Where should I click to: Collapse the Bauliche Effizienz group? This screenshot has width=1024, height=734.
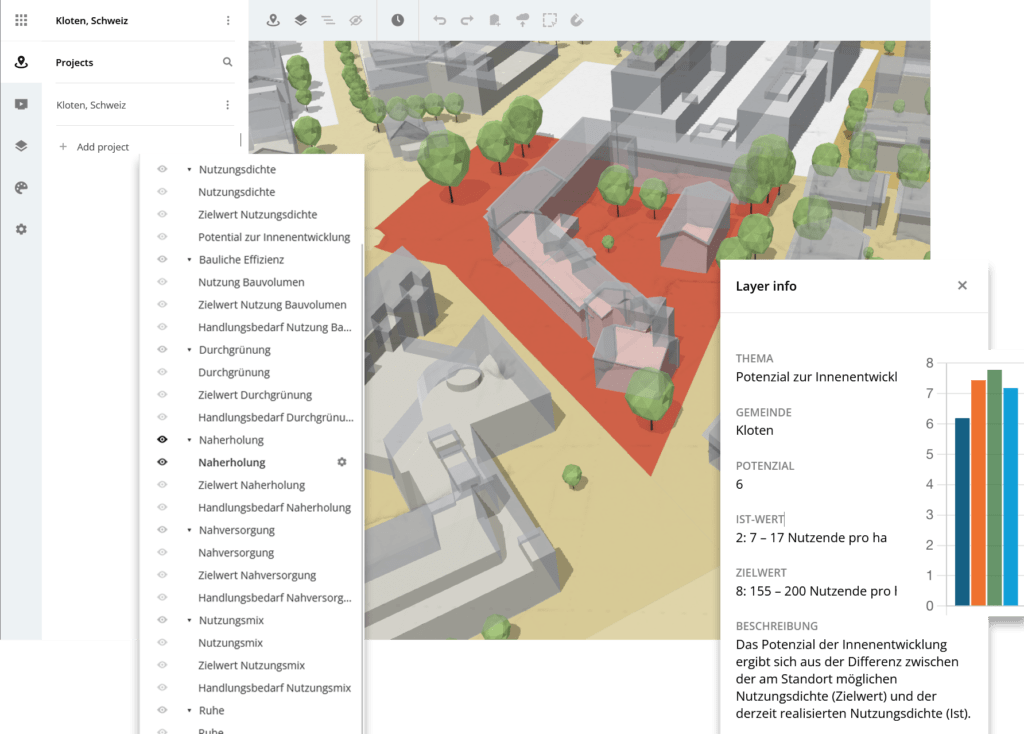189,260
